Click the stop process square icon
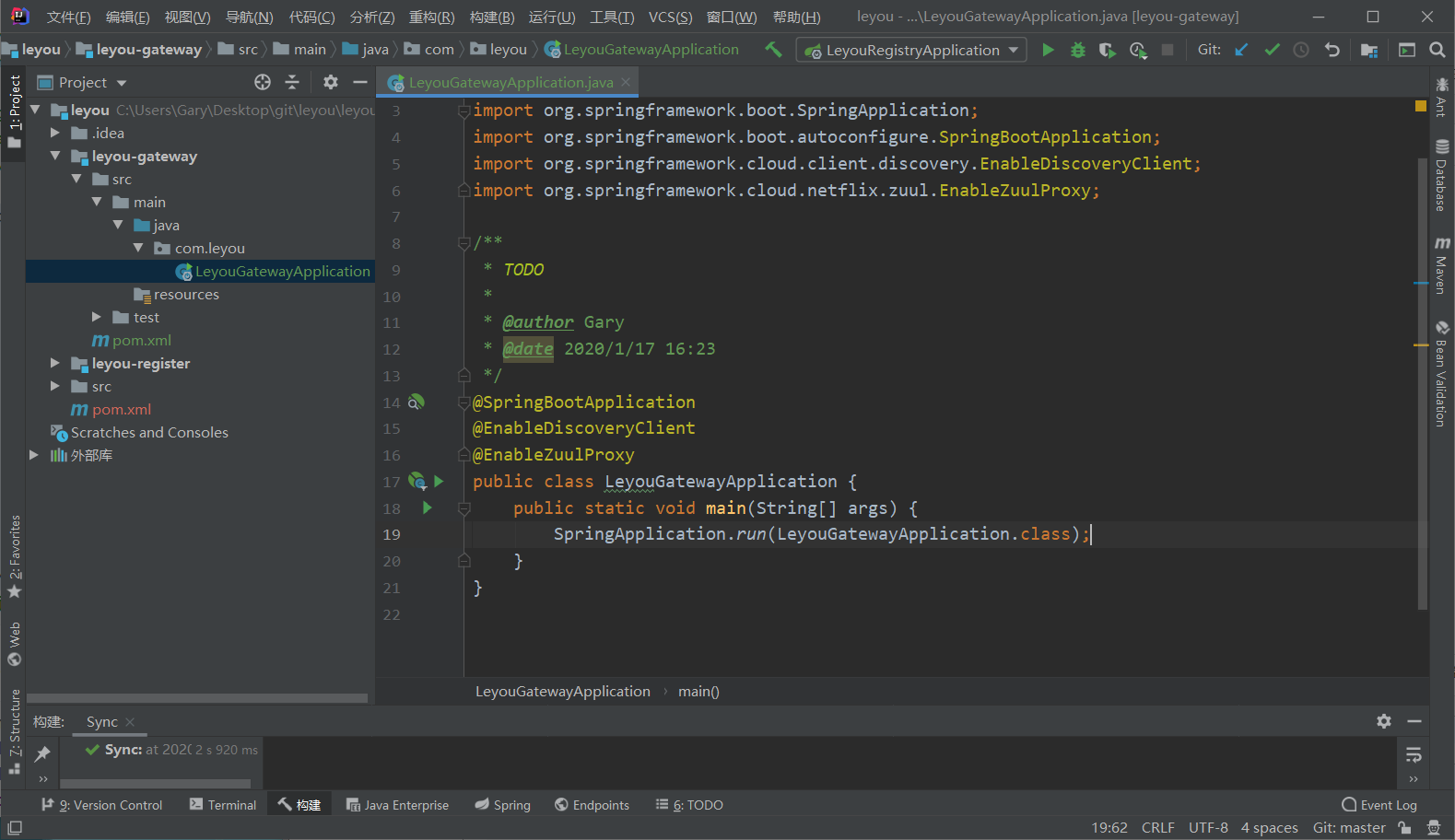The width and height of the screenshot is (1455, 840). coord(1168,50)
